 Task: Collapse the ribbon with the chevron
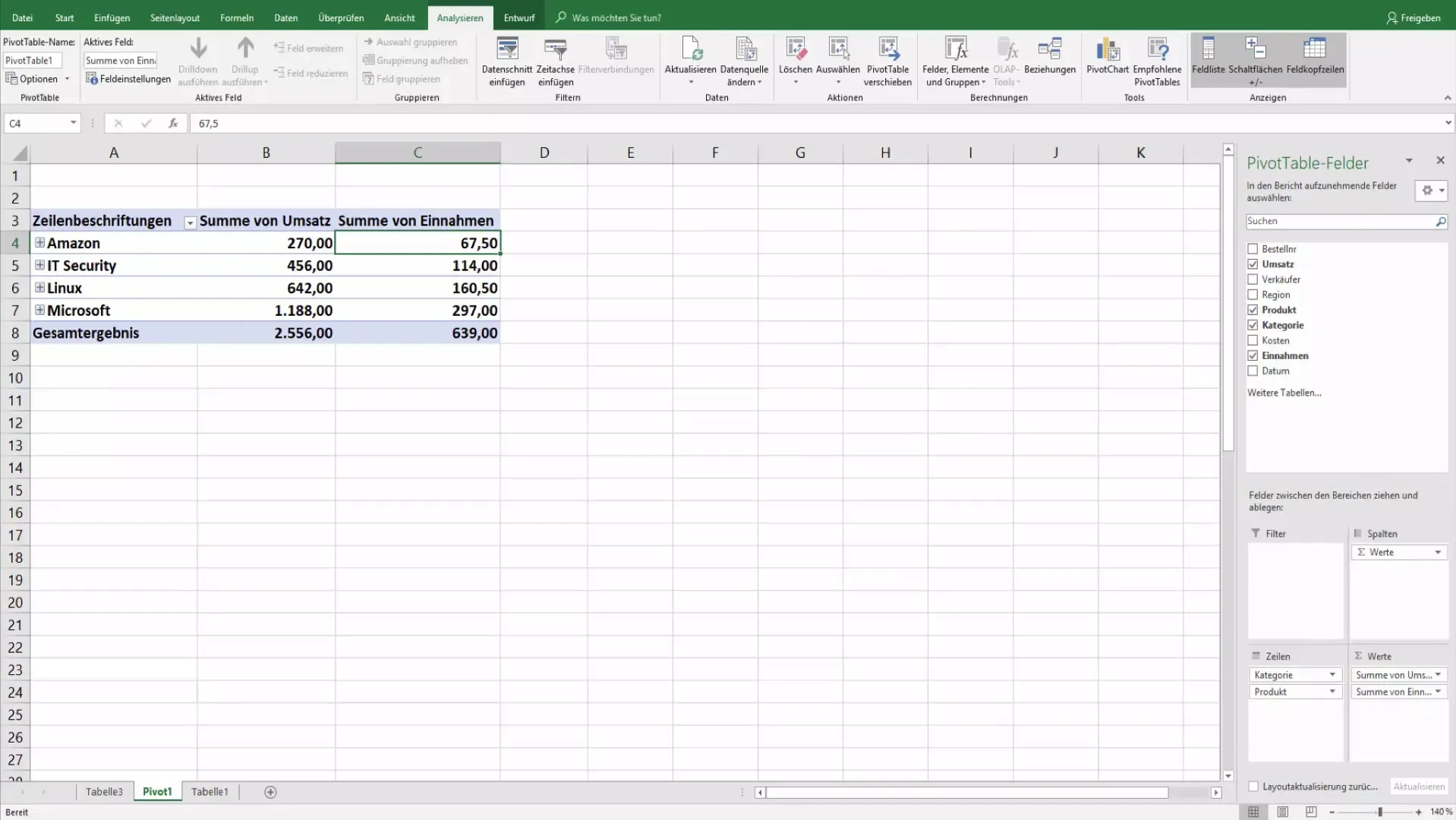tap(1447, 98)
